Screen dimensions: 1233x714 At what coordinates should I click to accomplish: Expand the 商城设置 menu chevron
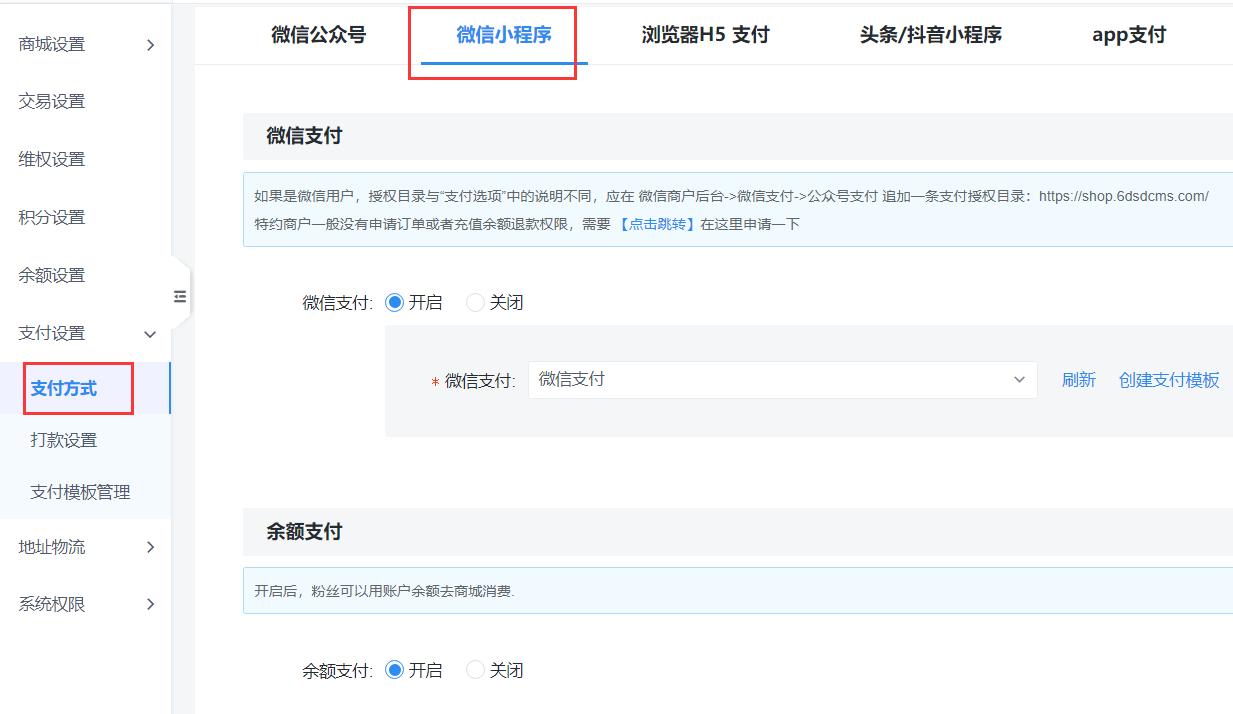point(151,44)
